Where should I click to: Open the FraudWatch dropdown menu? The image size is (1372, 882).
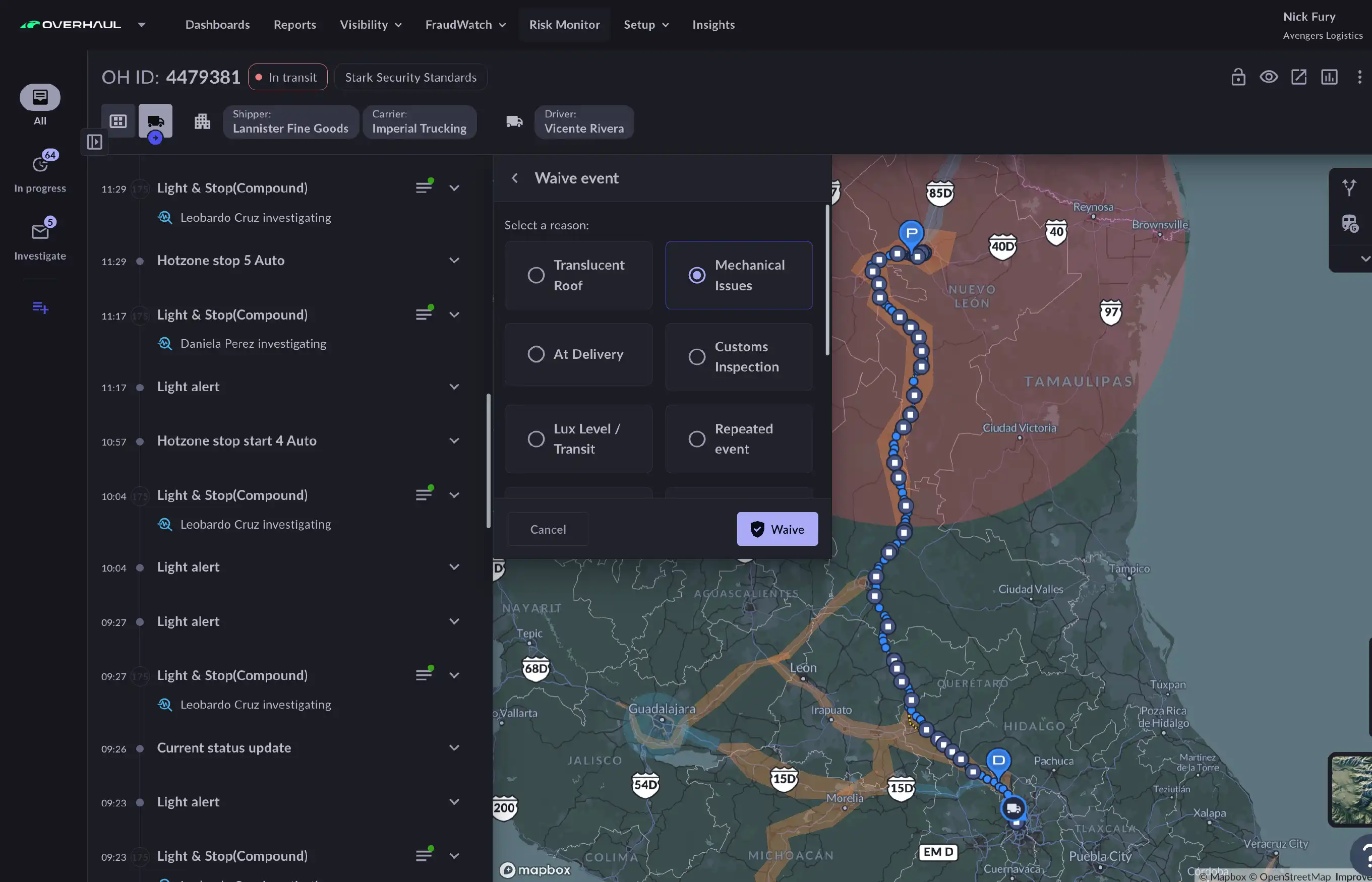pyautogui.click(x=465, y=25)
